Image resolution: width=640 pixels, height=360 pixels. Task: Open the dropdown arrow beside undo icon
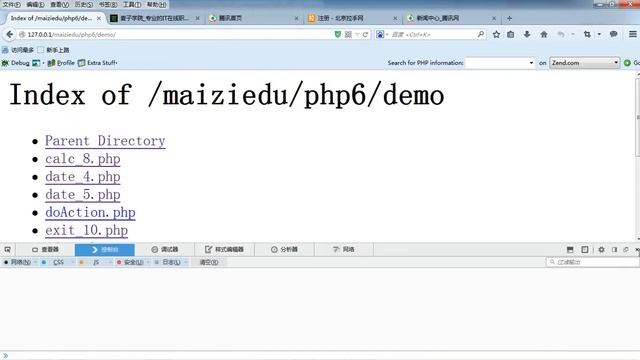point(573,35)
